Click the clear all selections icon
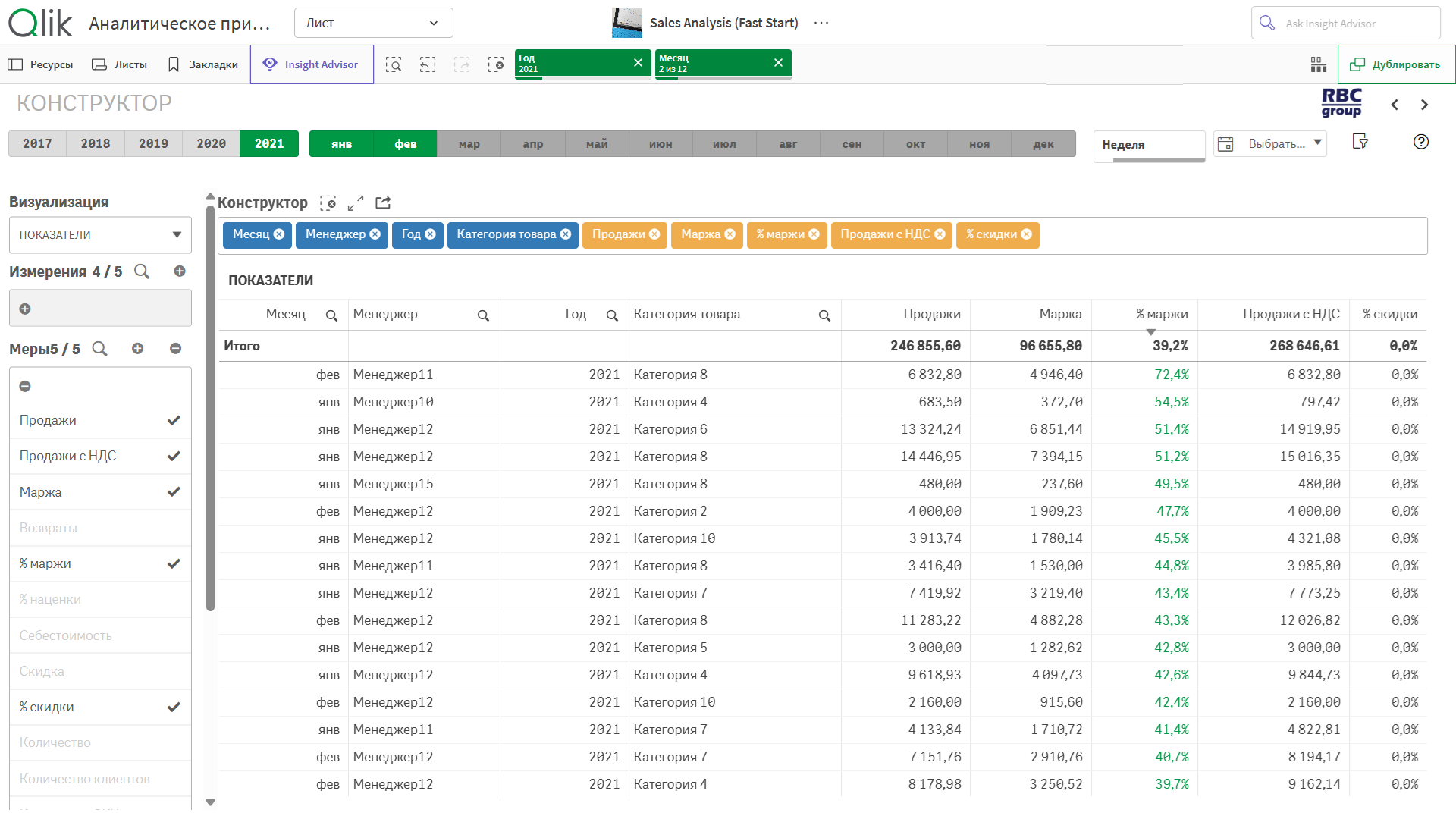This screenshot has width=1456, height=819. [496, 64]
